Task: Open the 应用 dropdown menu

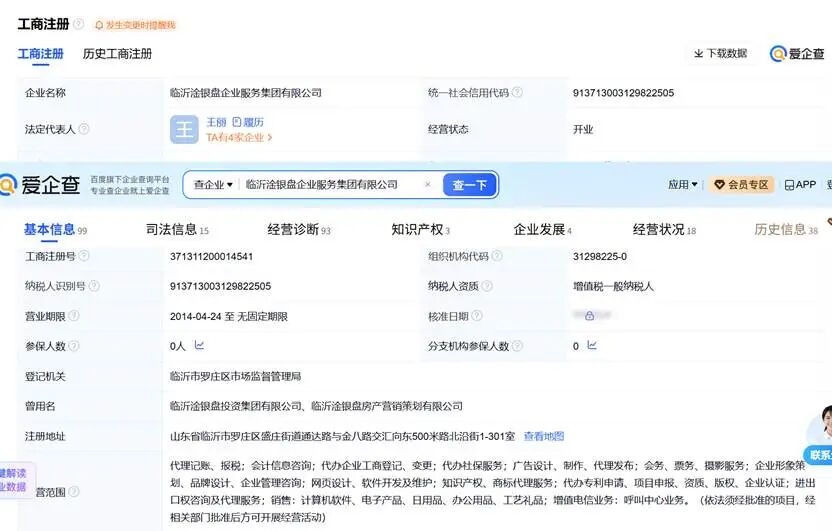Action: (682, 185)
